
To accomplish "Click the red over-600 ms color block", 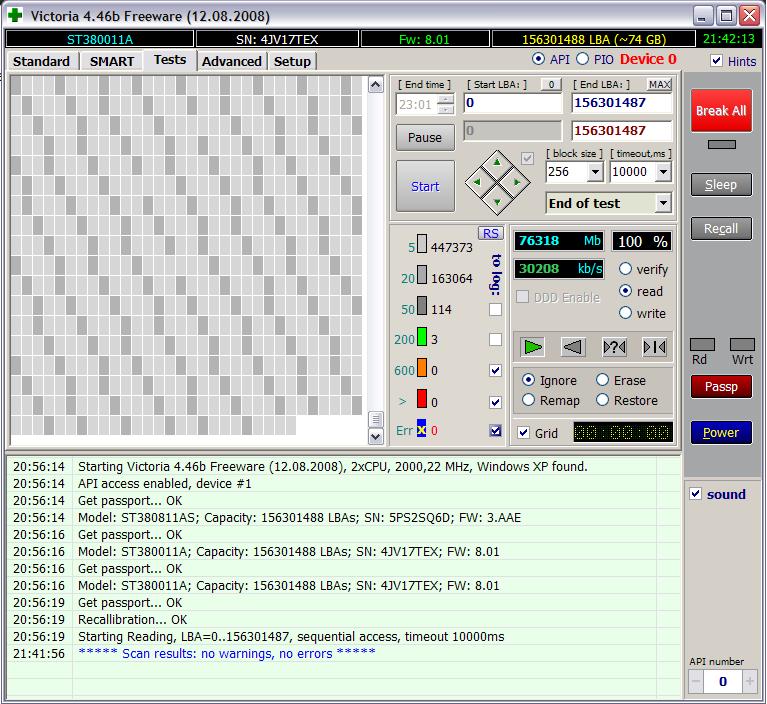I will 422,399.
